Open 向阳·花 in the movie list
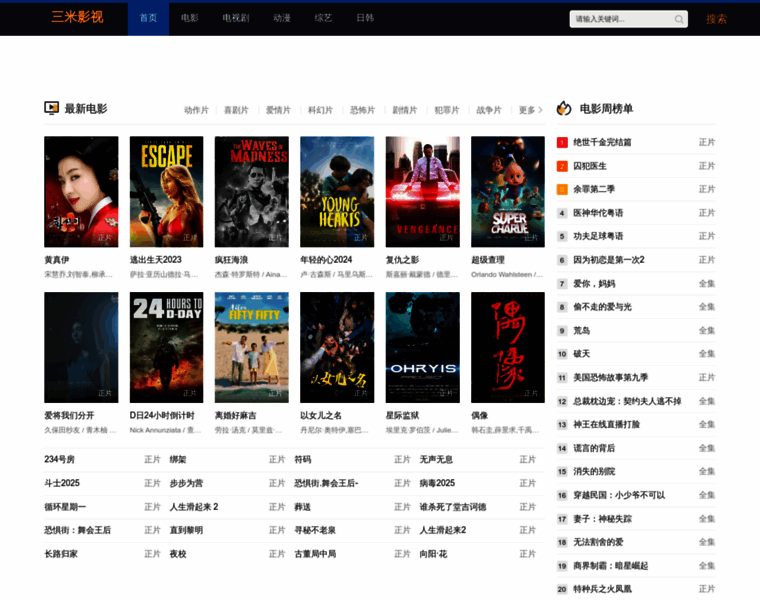 [x=433, y=554]
